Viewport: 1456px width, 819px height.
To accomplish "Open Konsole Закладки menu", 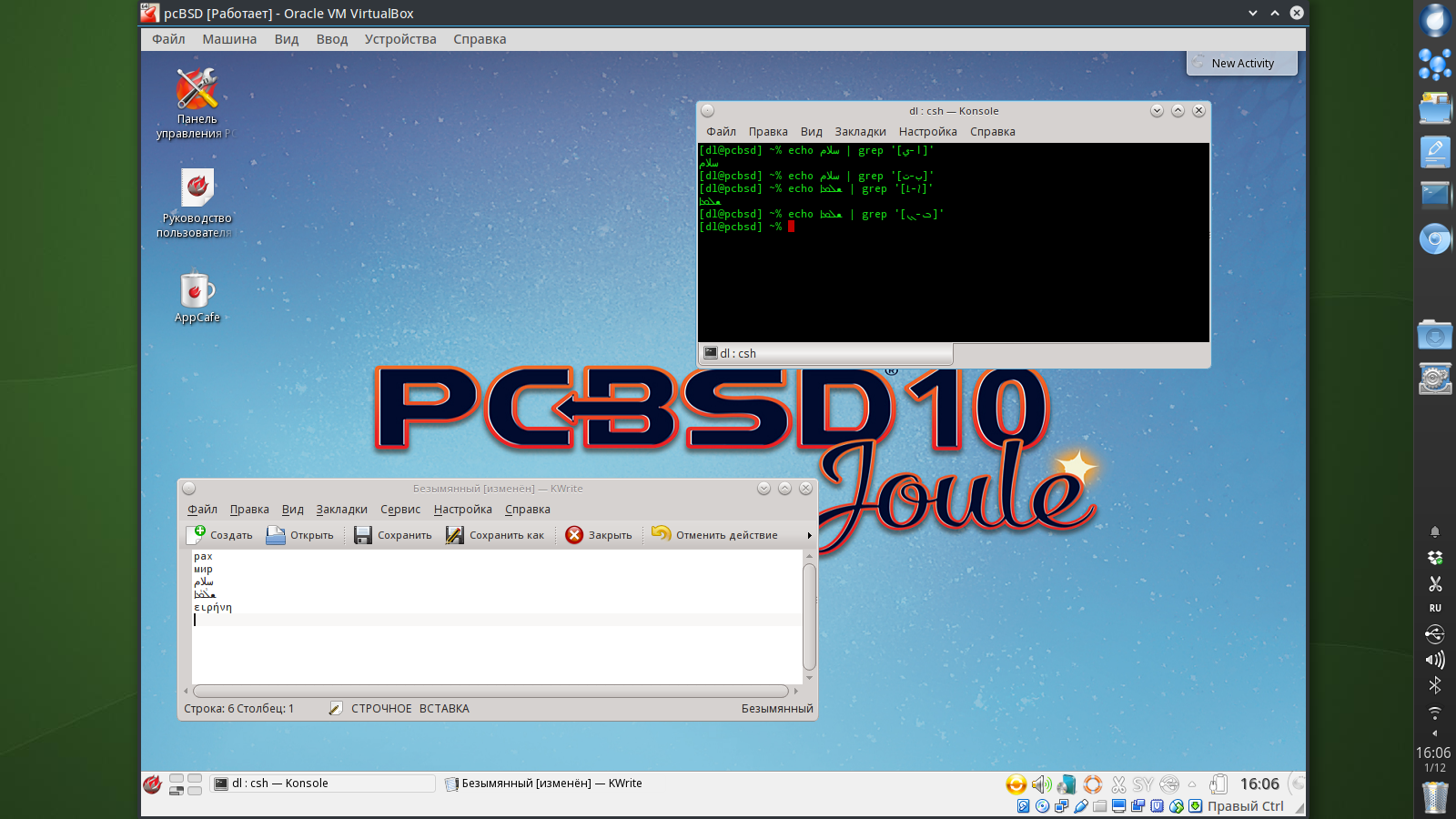I will click(x=860, y=132).
